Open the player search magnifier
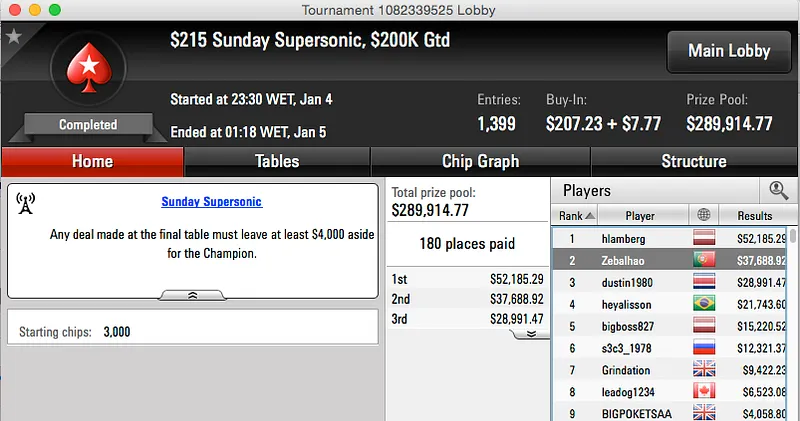The width and height of the screenshot is (800, 421). 777,189
